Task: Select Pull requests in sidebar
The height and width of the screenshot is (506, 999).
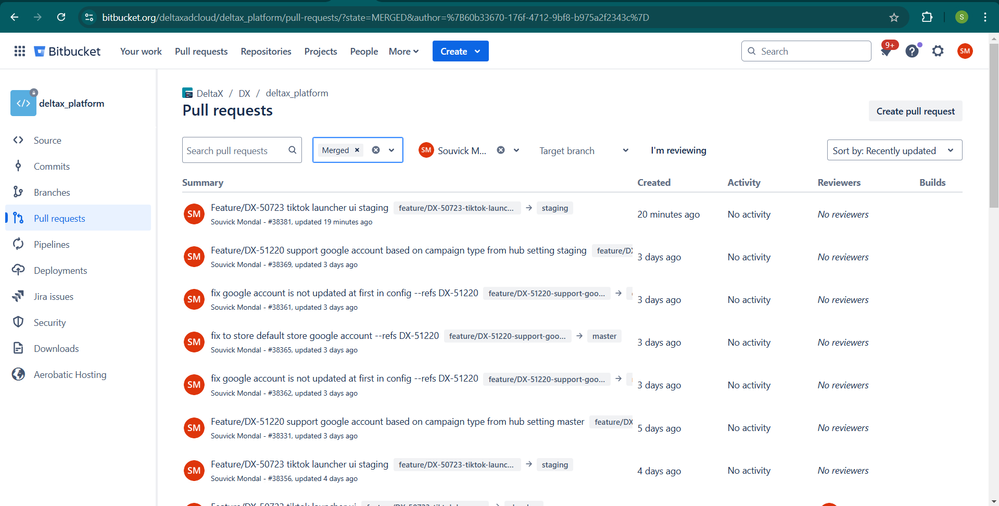Action: tap(78, 218)
